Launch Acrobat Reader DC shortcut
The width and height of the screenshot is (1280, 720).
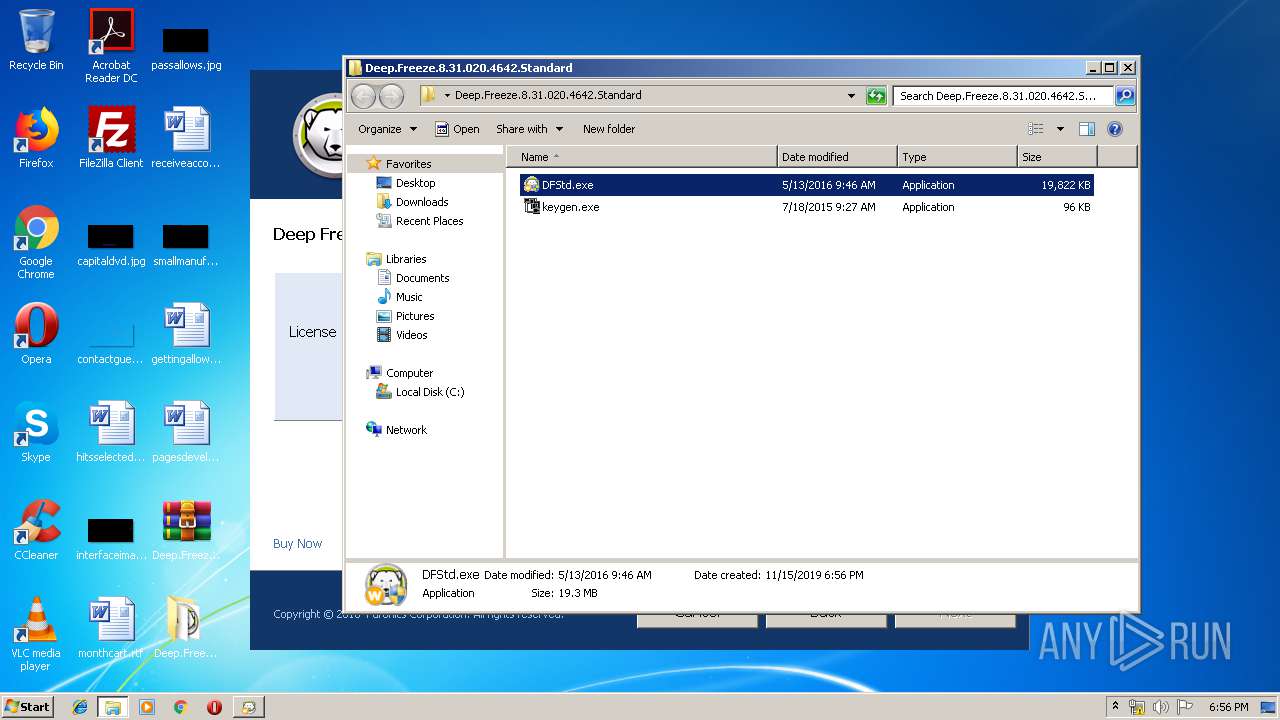pos(111,45)
